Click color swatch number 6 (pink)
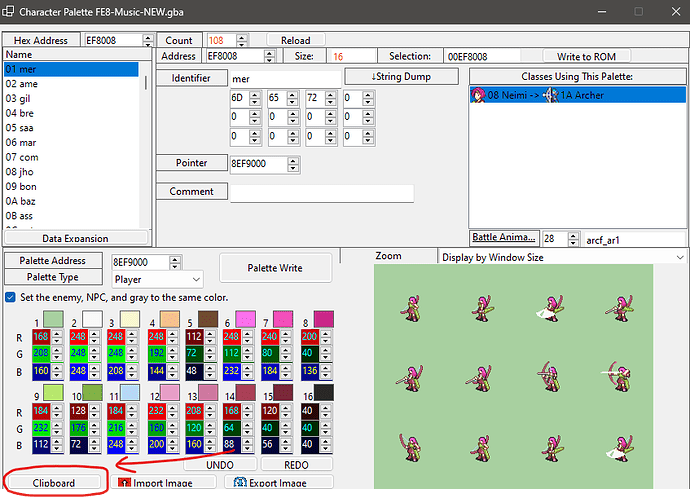This screenshot has width=690, height=497. pos(244,318)
